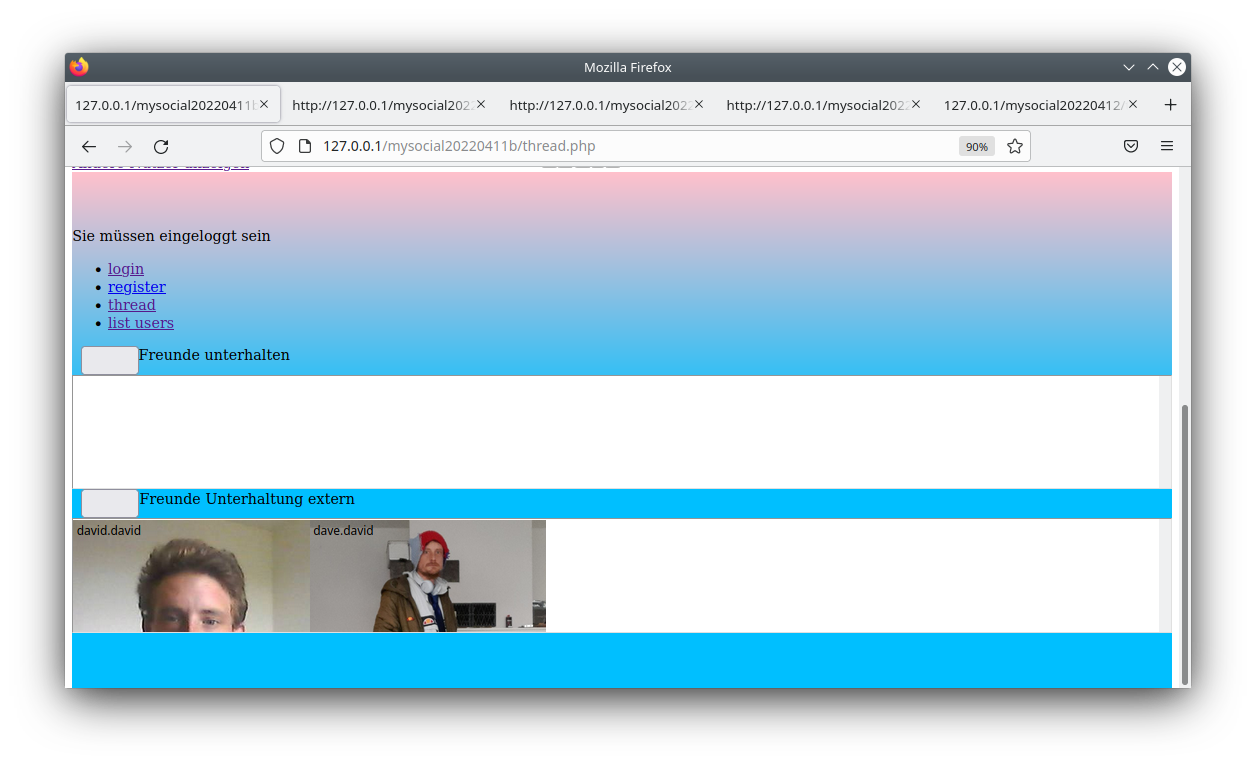Go back to the previous page

tap(88, 146)
